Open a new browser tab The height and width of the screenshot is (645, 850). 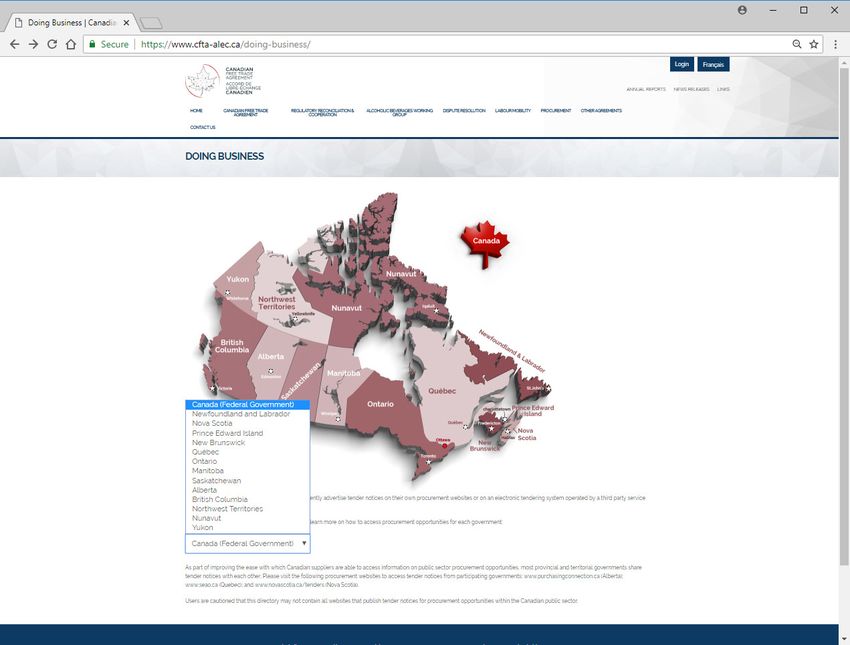[151, 23]
